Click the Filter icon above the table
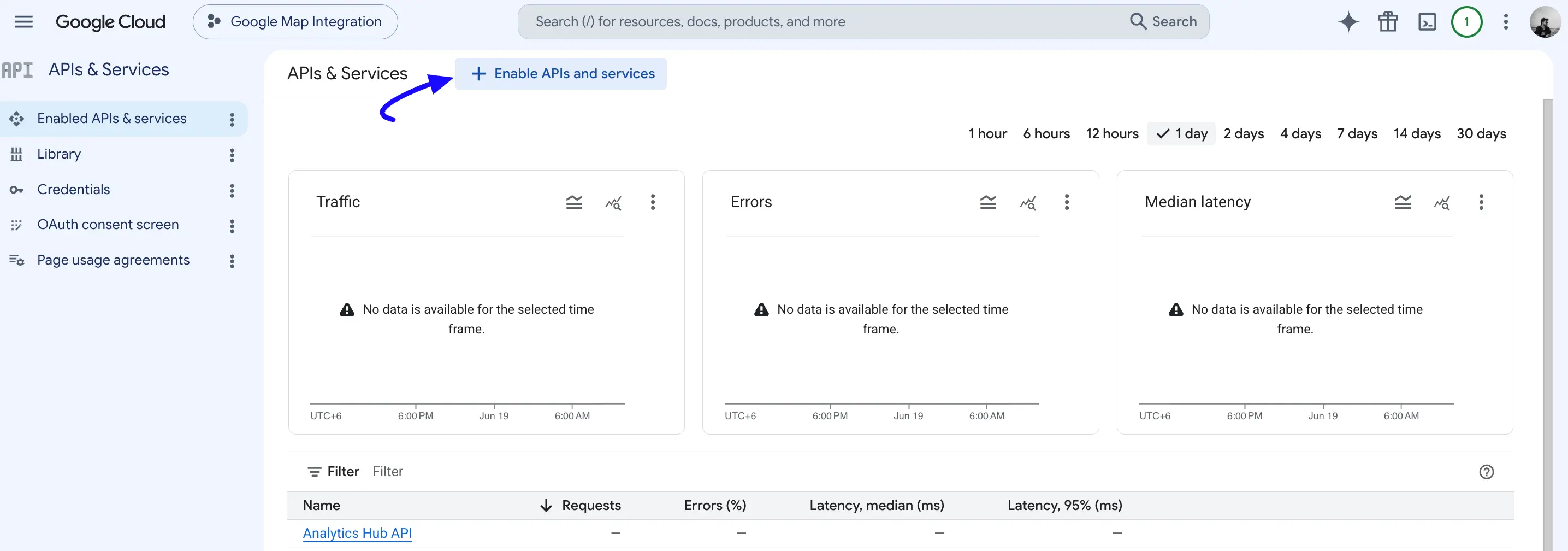Viewport: 1568px width, 551px height. coord(314,472)
